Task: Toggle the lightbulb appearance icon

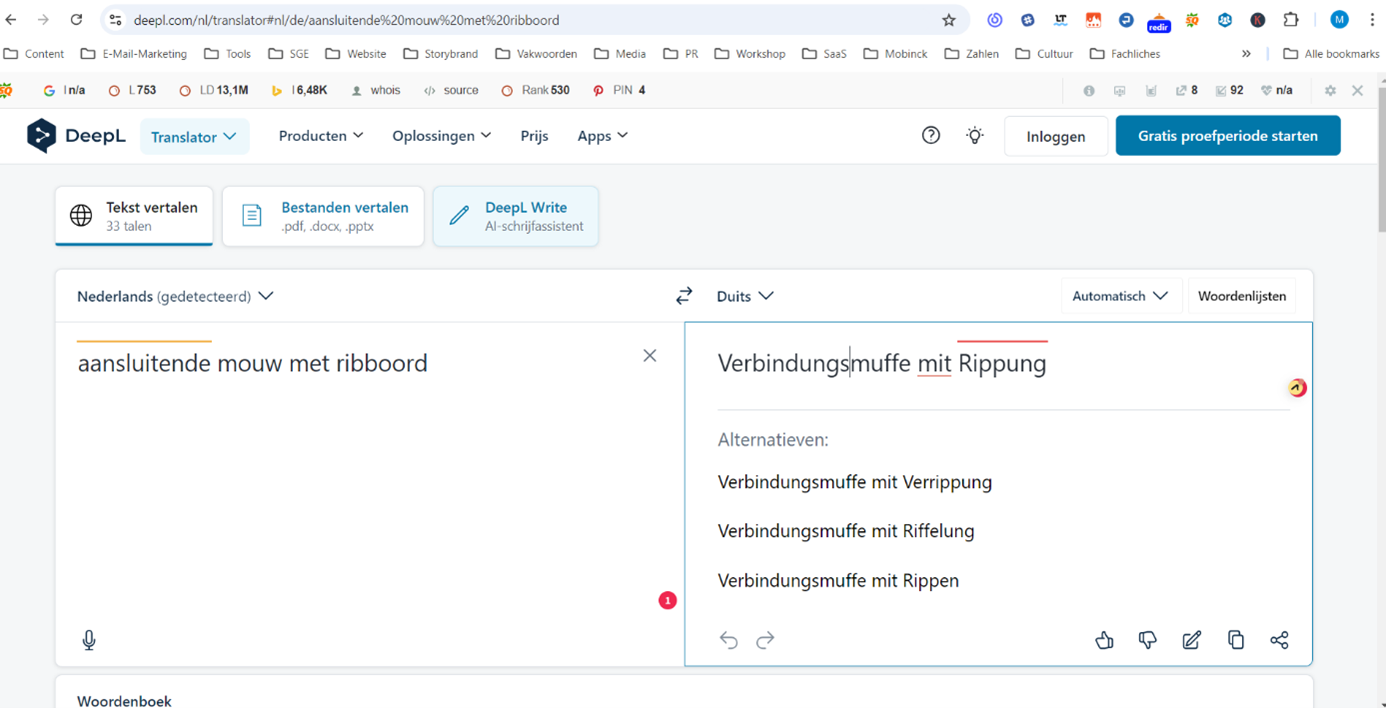Action: (975, 136)
